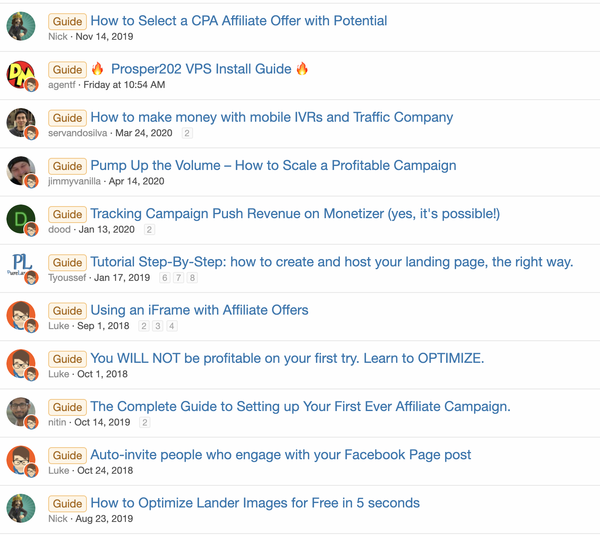Image resolution: width=600 pixels, height=536 pixels.
Task: Click Luke's avatar on the Auto-invite thread
Action: coord(21,460)
